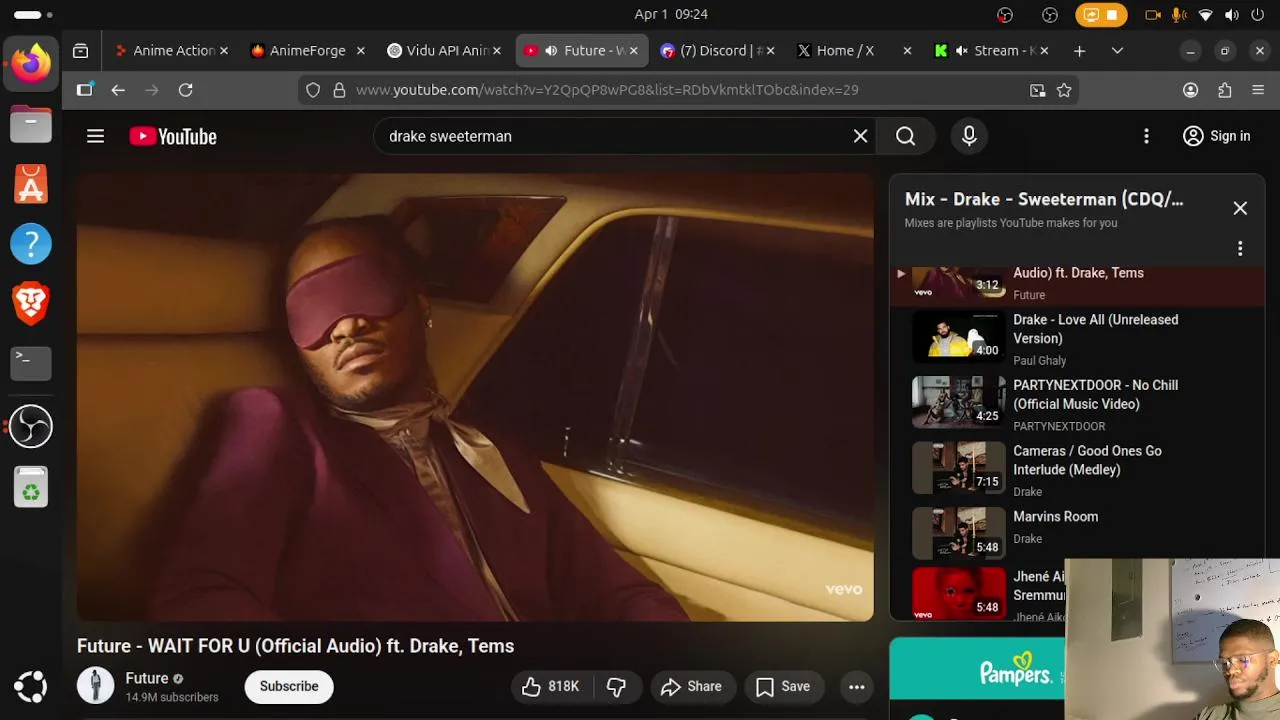
Task: Open Files from the Ubuntu dock
Action: click(x=31, y=125)
